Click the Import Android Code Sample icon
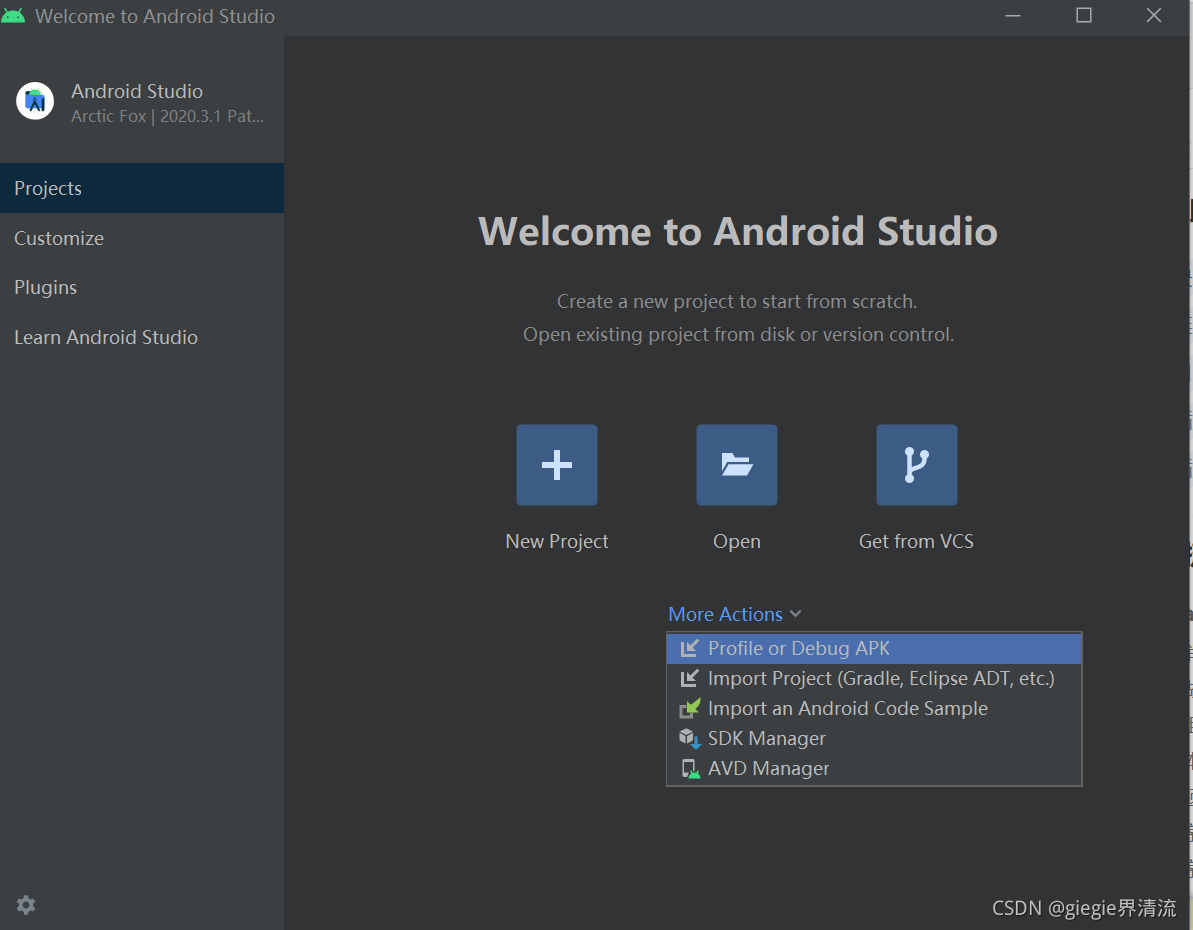 (689, 709)
